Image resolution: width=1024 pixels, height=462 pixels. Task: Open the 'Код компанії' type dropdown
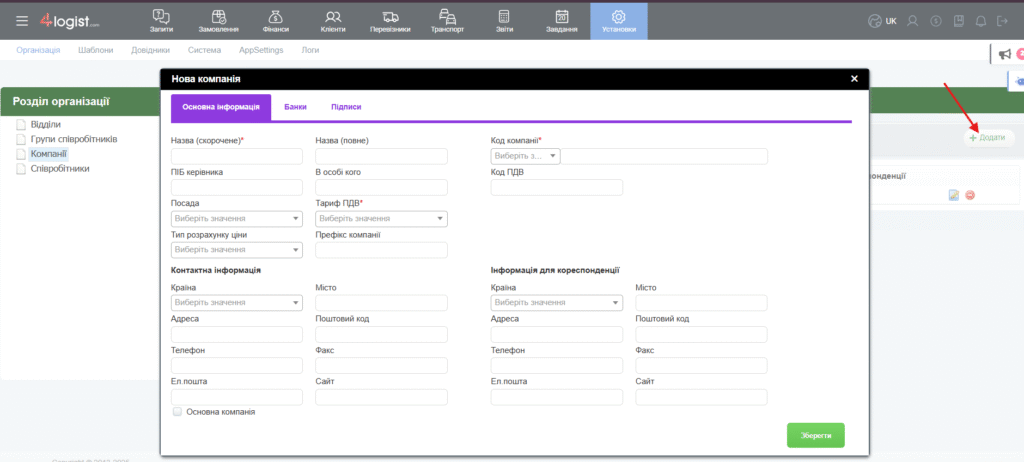pyautogui.click(x=525, y=156)
